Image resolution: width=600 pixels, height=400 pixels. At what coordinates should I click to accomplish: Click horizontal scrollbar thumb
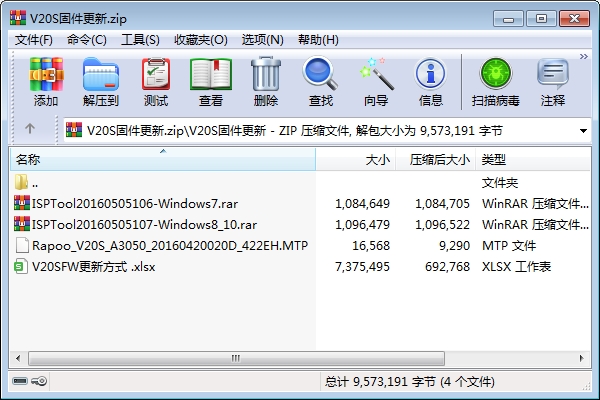(236, 359)
